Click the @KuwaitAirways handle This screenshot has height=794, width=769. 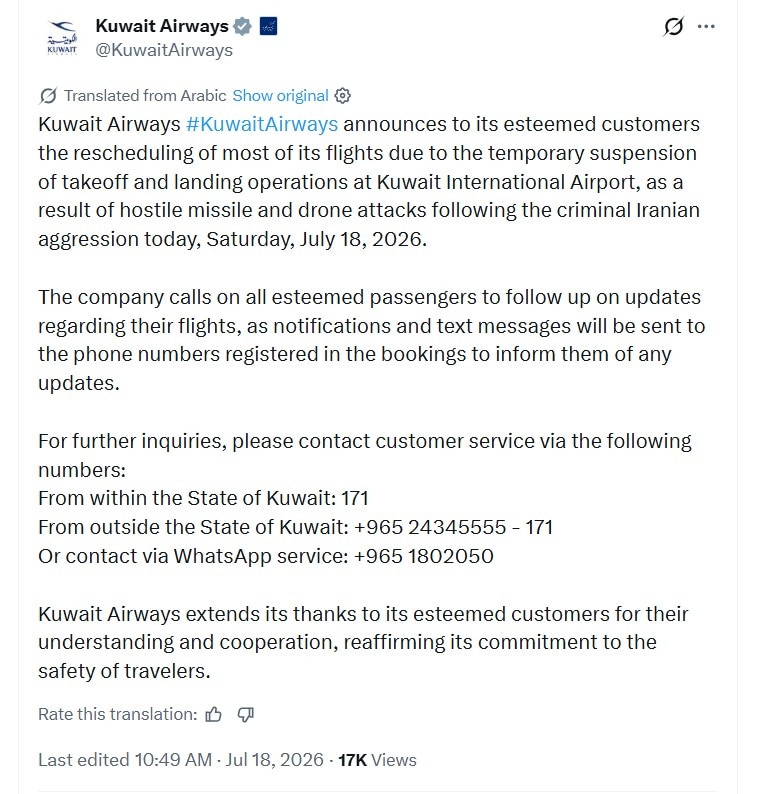[164, 50]
